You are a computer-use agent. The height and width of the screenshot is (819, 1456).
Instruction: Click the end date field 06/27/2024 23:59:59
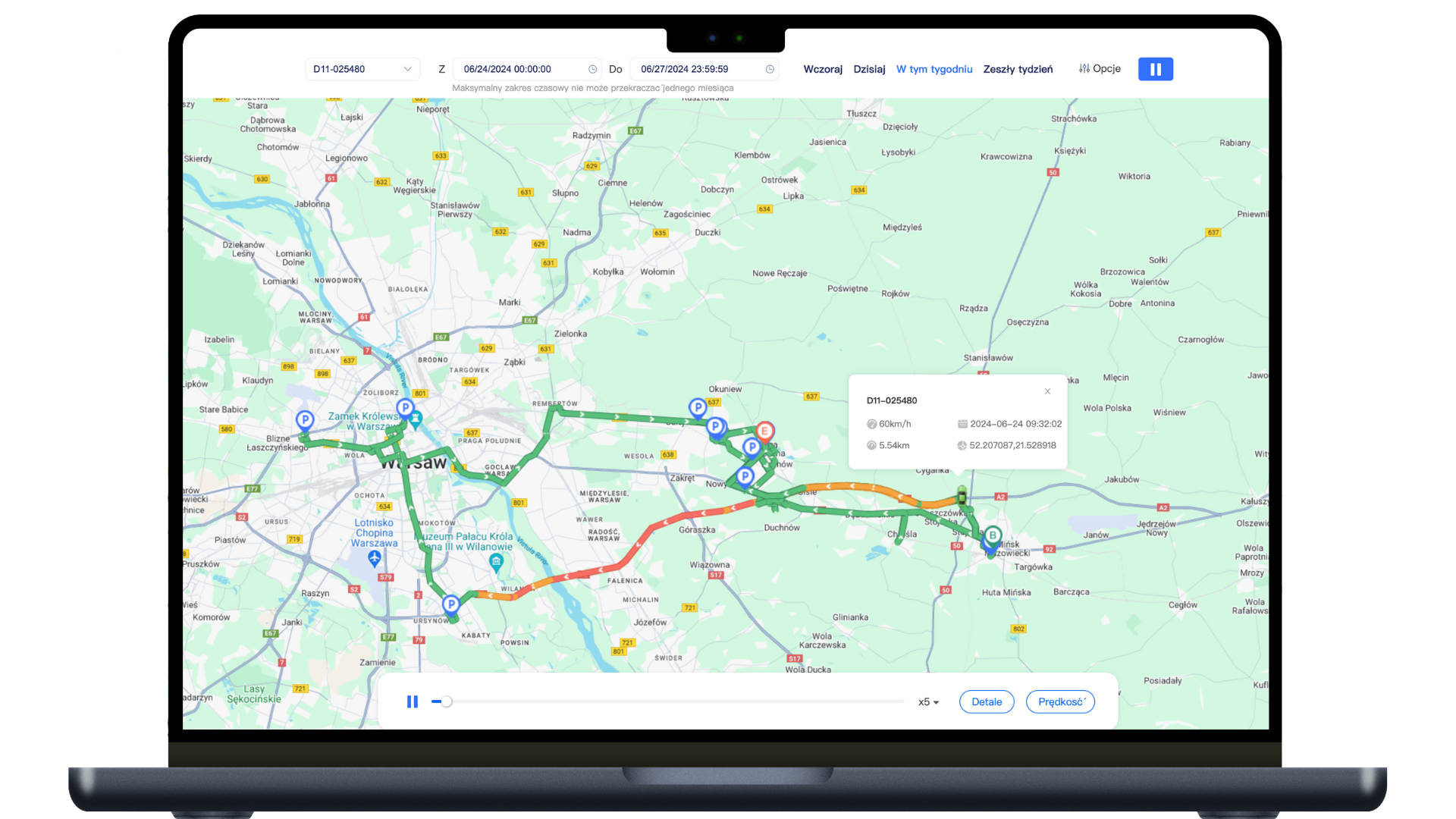click(x=704, y=69)
